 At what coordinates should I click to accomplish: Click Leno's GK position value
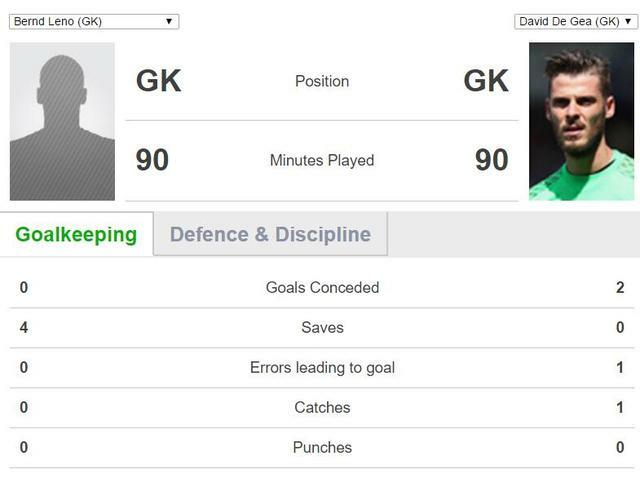click(159, 80)
